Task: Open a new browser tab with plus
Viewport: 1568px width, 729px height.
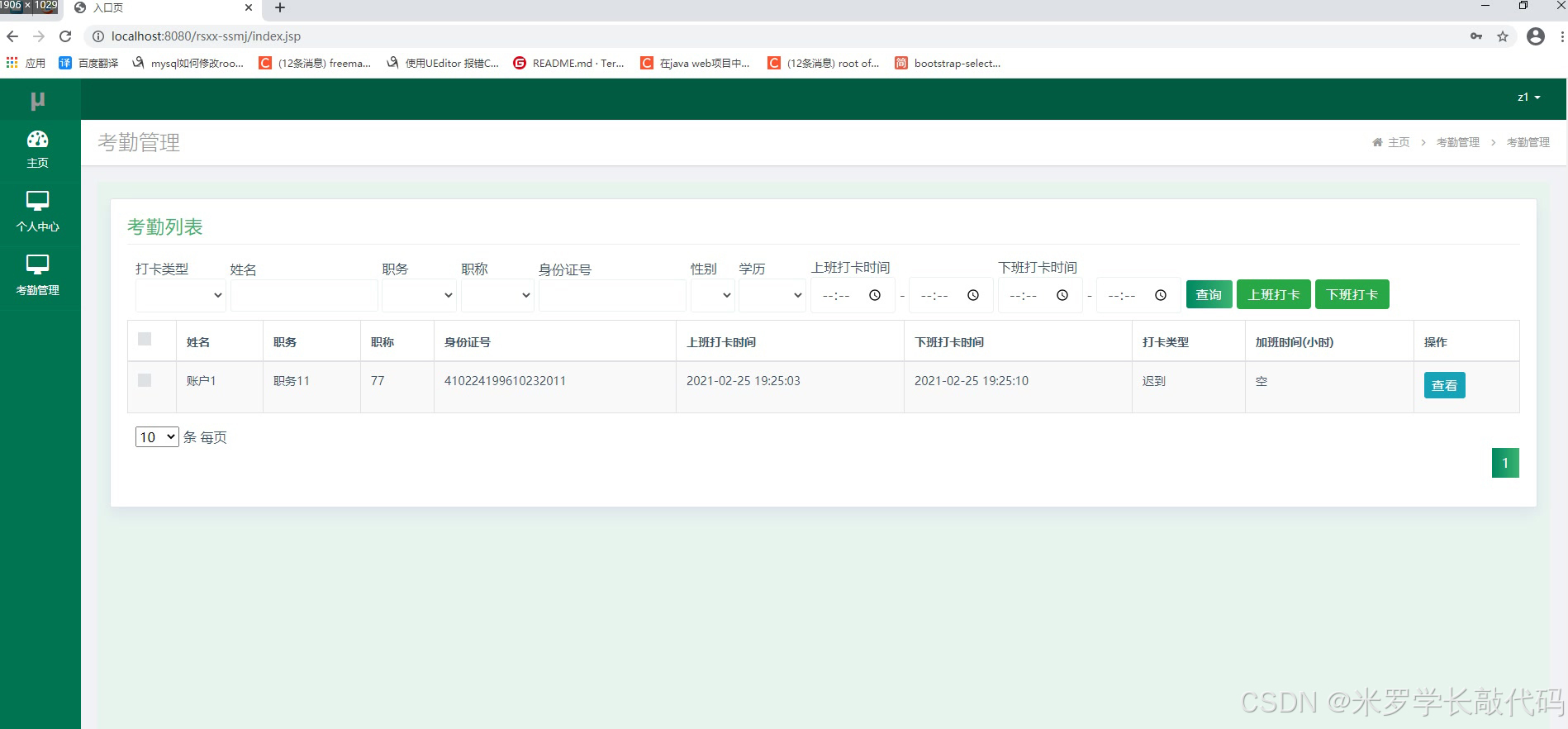Action: (280, 7)
